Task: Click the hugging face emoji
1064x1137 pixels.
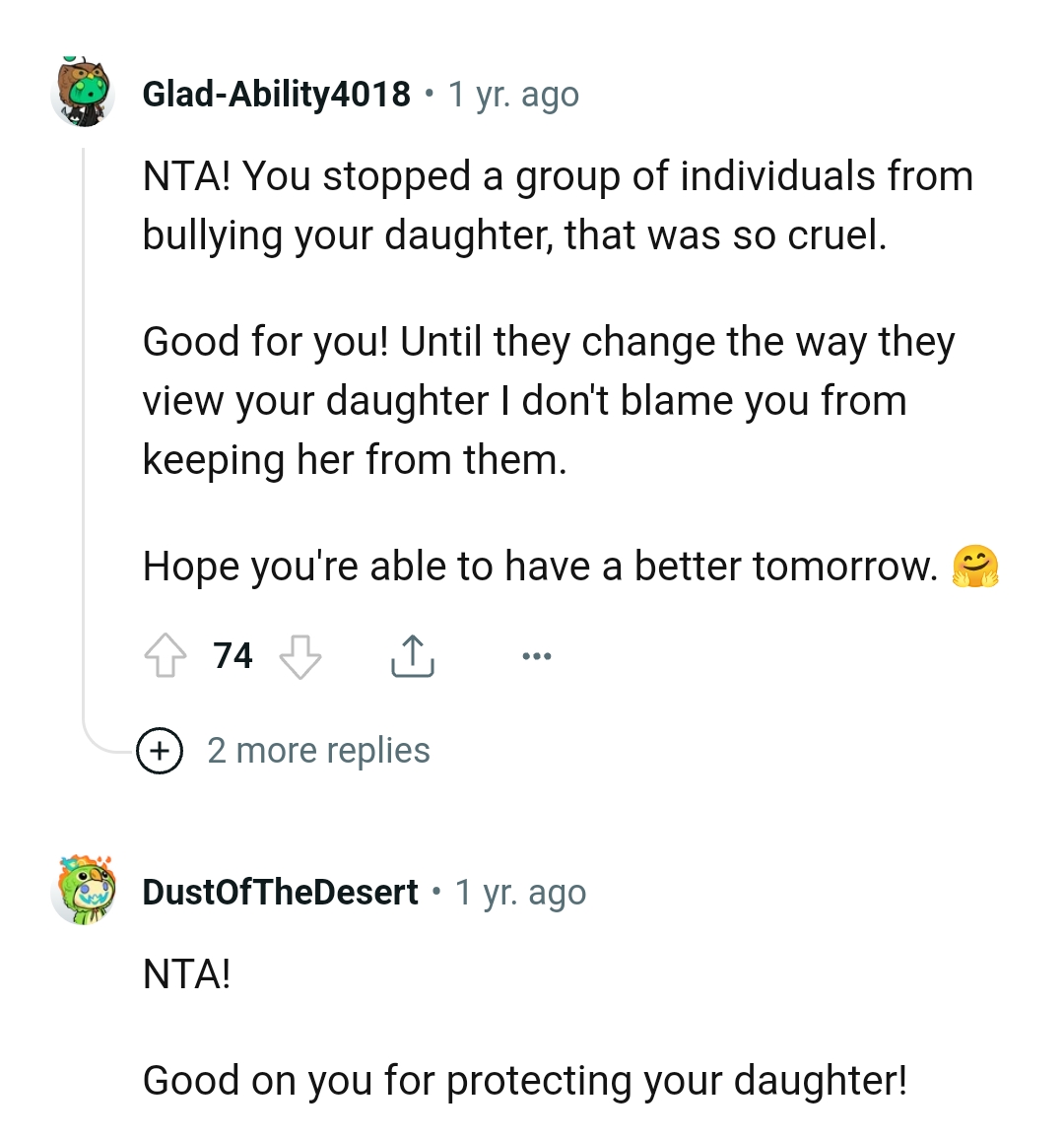Action: click(x=975, y=568)
